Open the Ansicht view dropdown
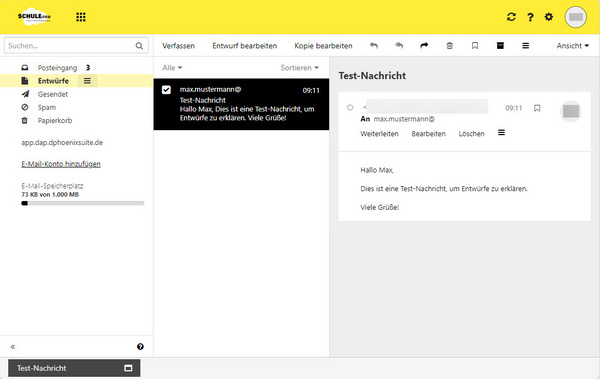 pos(572,46)
